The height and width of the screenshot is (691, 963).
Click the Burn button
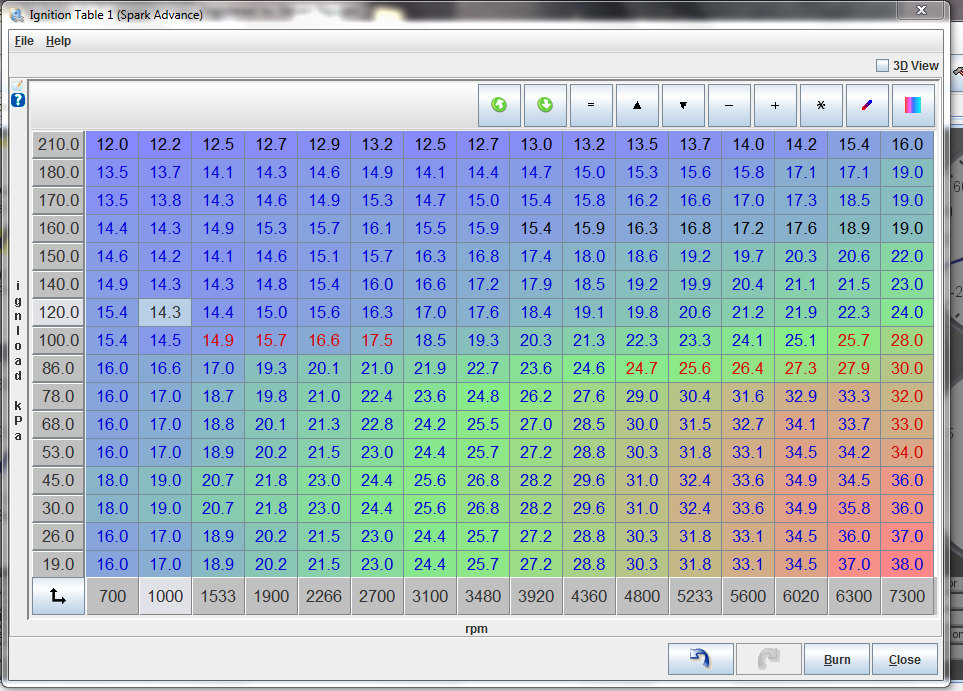click(837, 660)
